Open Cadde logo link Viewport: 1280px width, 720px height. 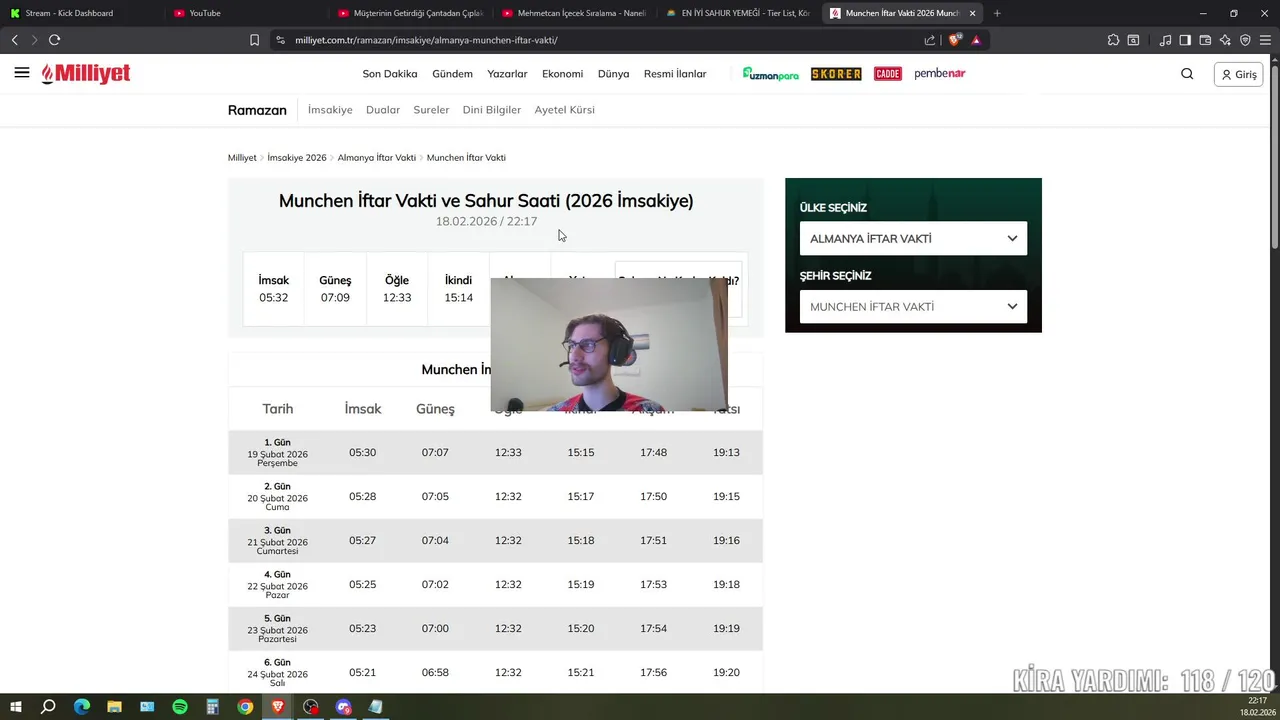(888, 74)
